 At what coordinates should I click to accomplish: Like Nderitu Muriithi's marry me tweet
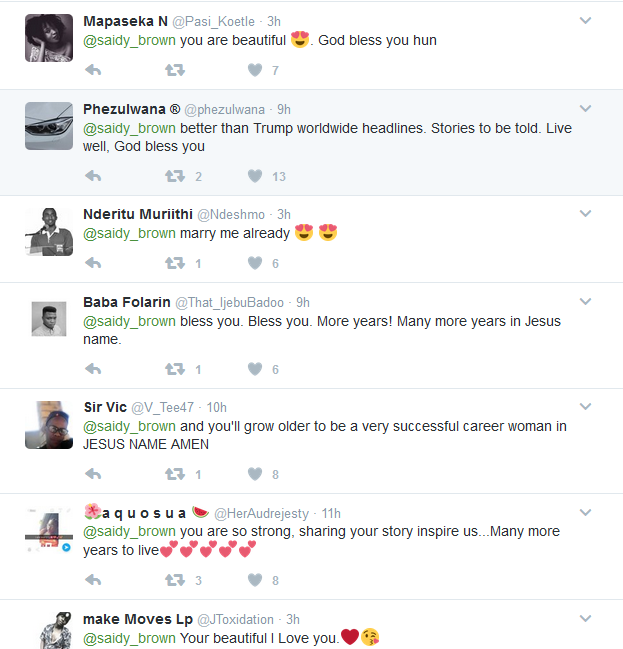255,263
